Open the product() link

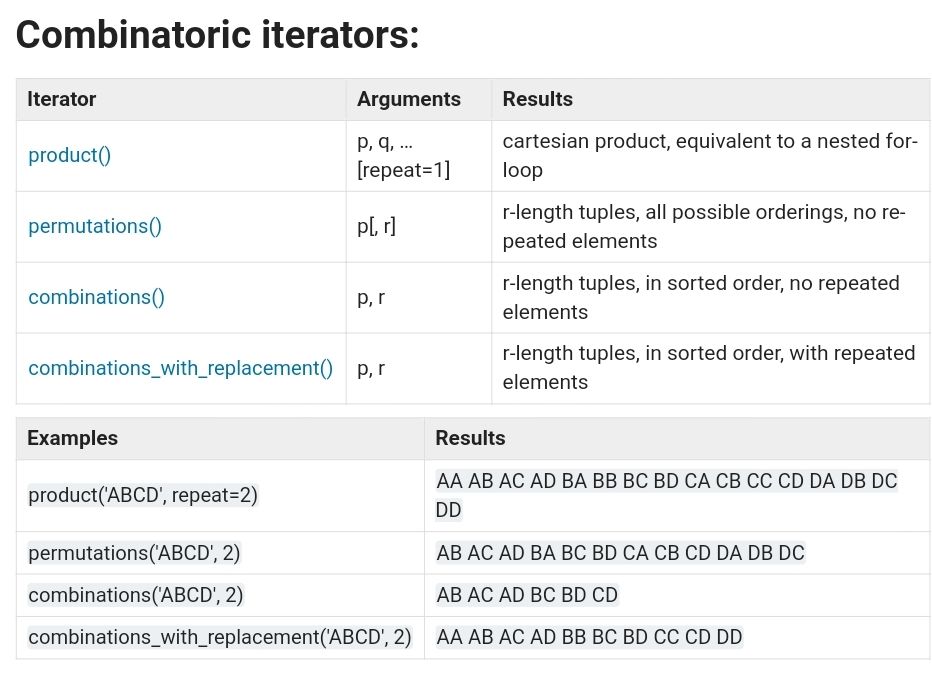pos(70,155)
